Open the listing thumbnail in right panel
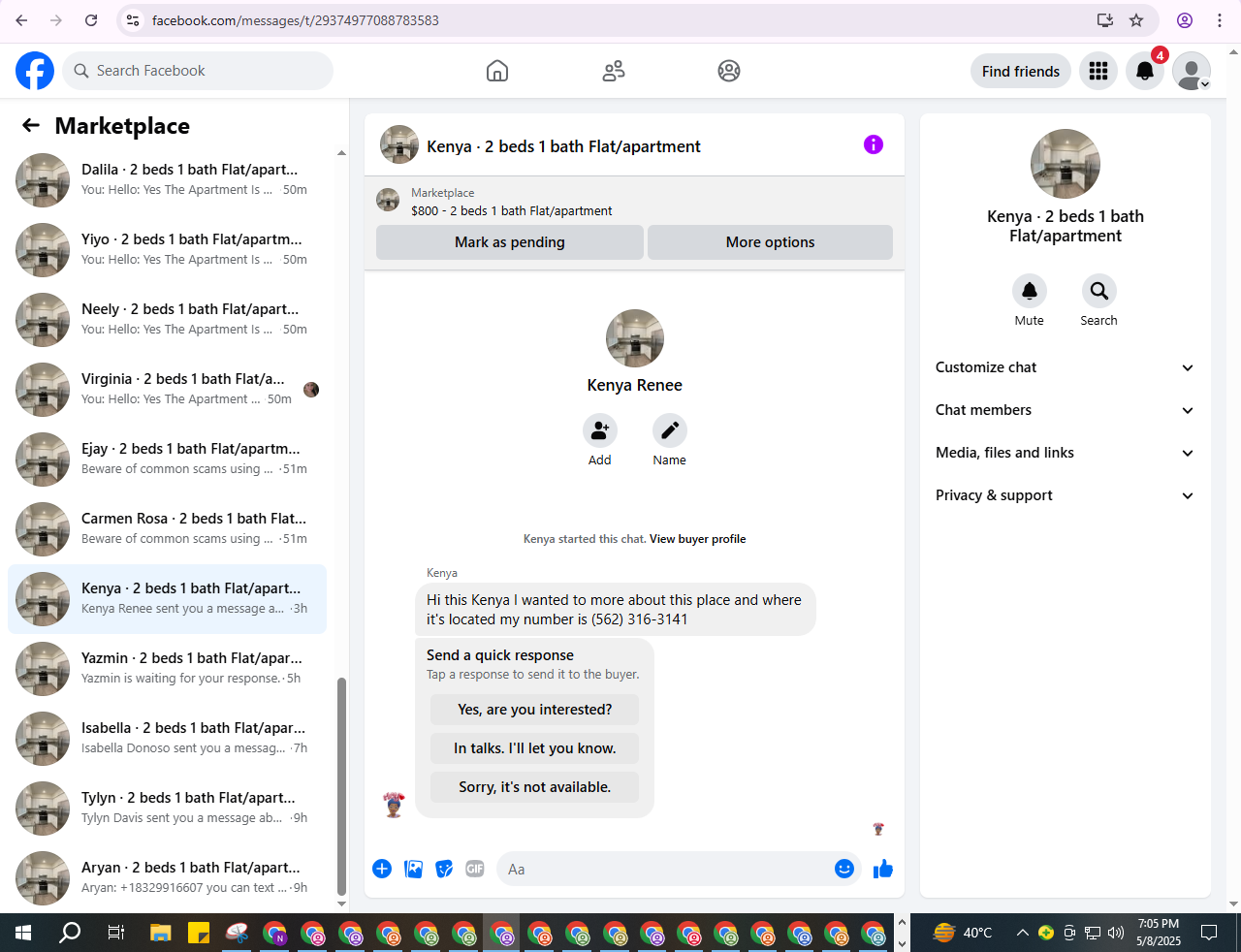 (1066, 164)
